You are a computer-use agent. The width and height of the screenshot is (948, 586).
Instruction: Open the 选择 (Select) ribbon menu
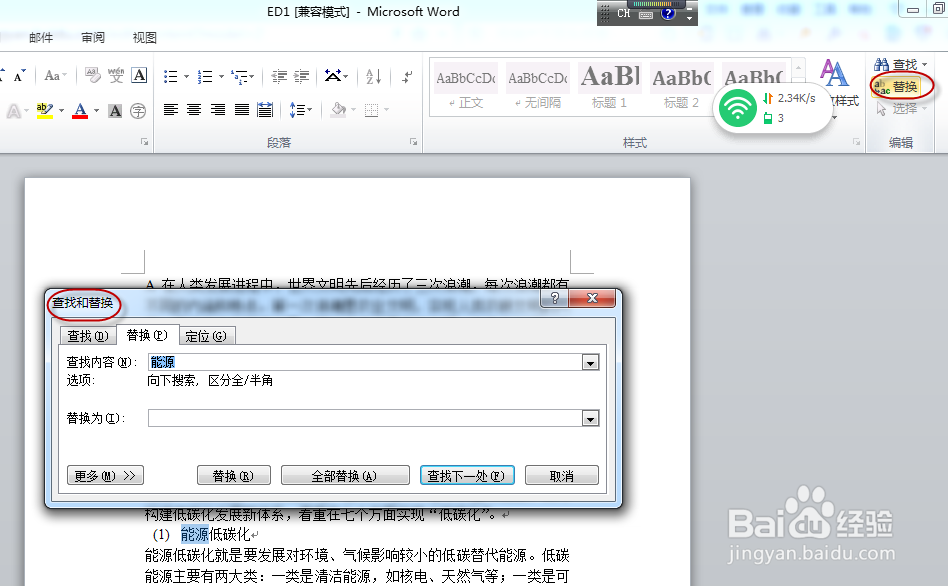(x=901, y=108)
